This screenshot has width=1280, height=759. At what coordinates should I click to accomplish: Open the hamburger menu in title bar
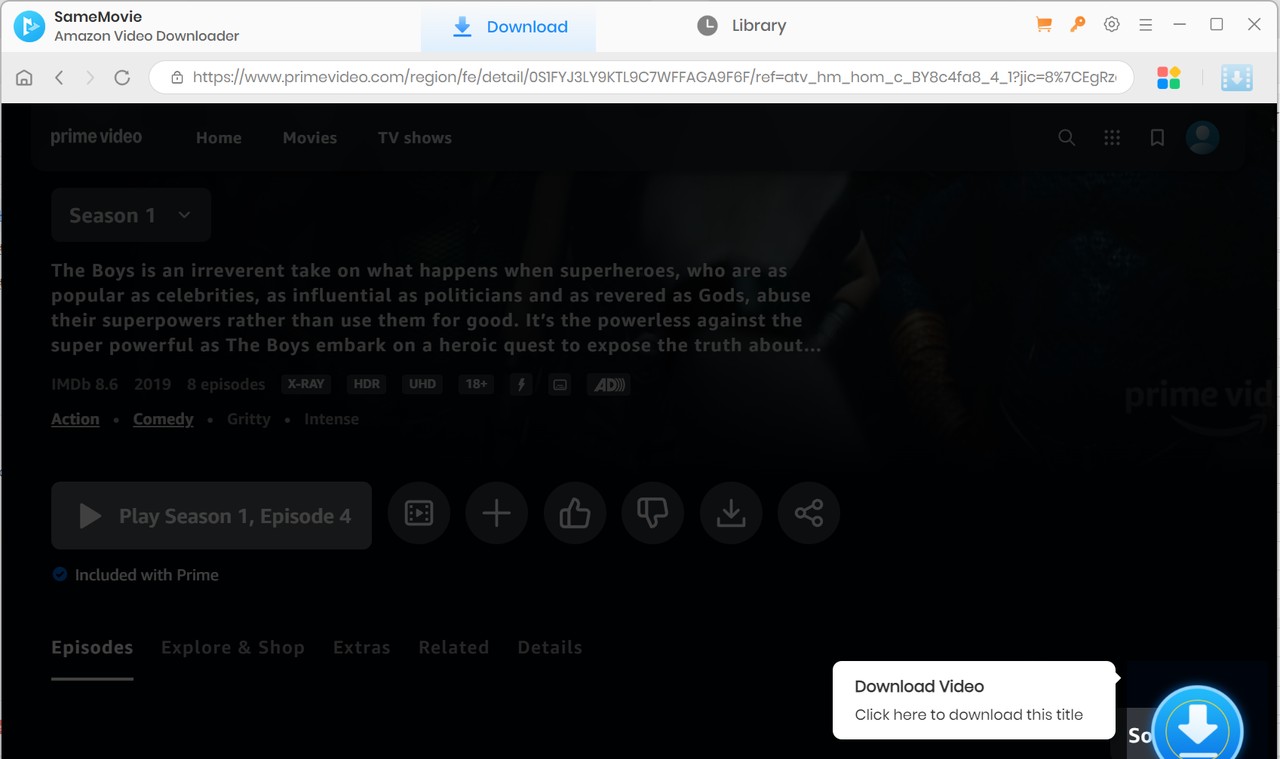[1146, 25]
